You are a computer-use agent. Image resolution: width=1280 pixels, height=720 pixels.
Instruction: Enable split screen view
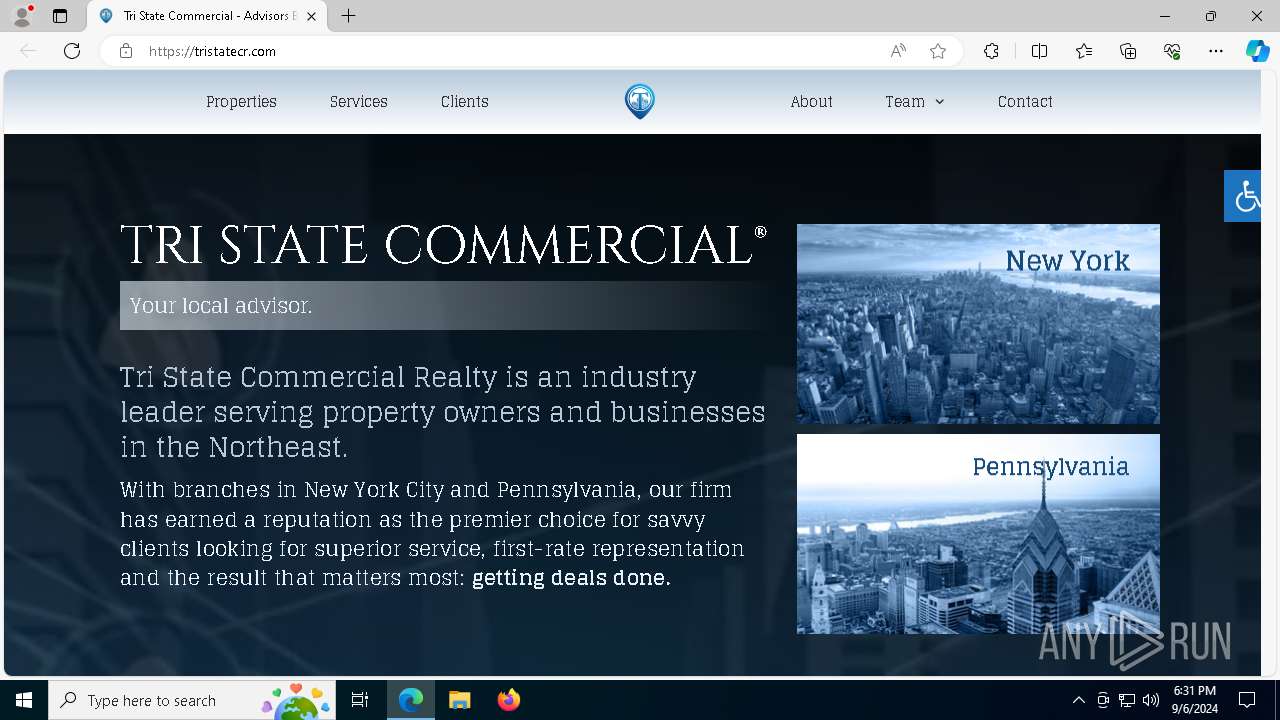point(1039,51)
